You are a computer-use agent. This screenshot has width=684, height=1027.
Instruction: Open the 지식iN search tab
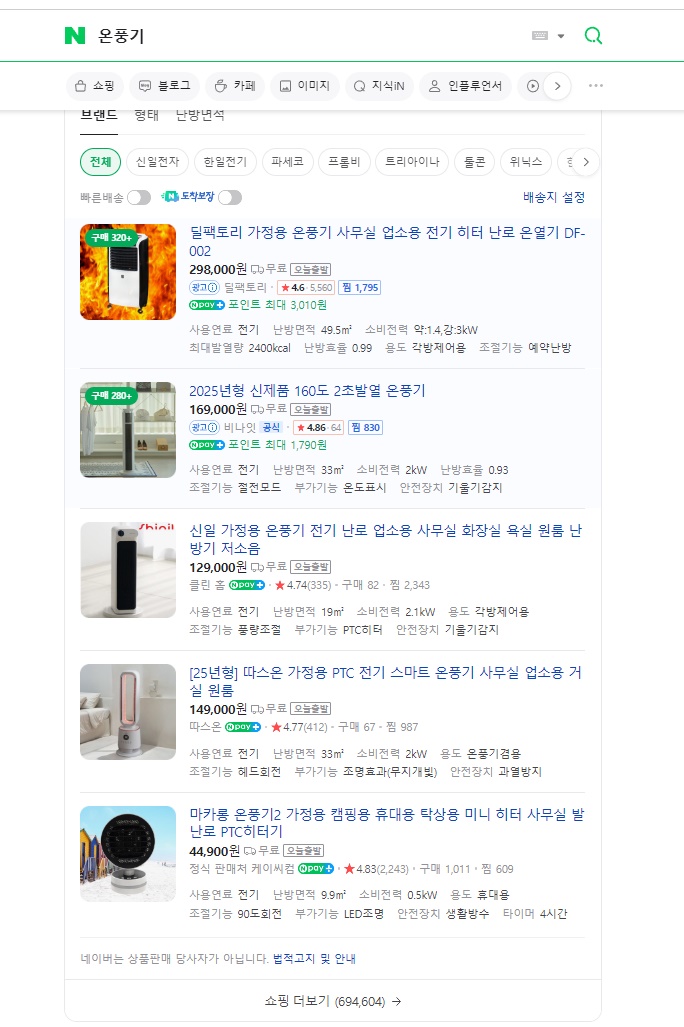[x=379, y=86]
